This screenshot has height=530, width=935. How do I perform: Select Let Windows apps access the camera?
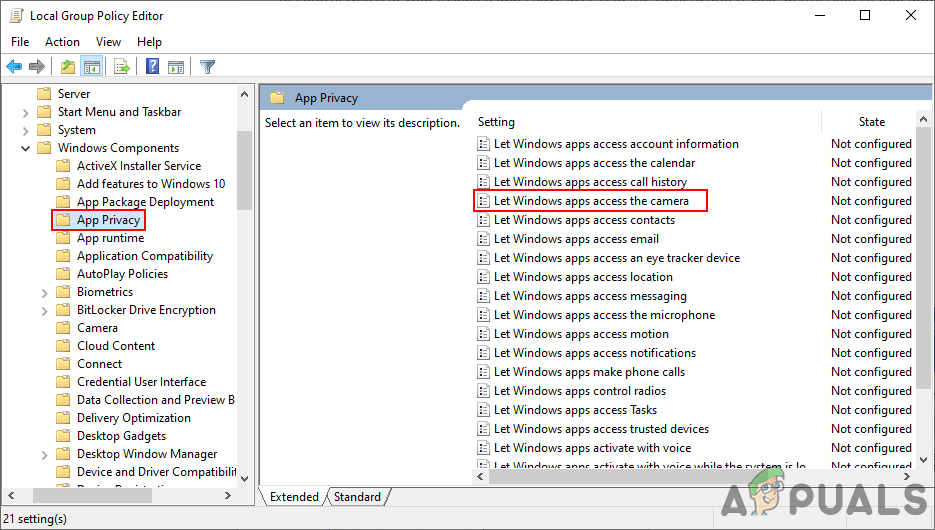pos(591,201)
